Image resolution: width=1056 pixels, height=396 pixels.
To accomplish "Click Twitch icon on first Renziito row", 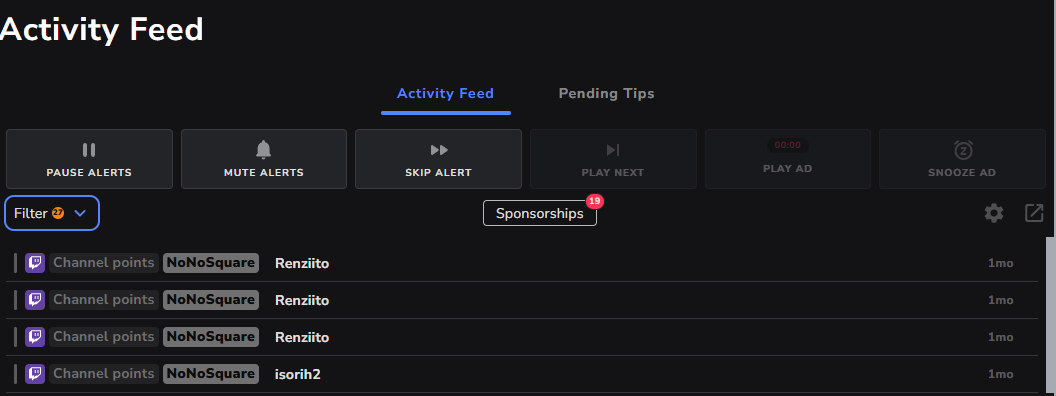I will click(35, 263).
